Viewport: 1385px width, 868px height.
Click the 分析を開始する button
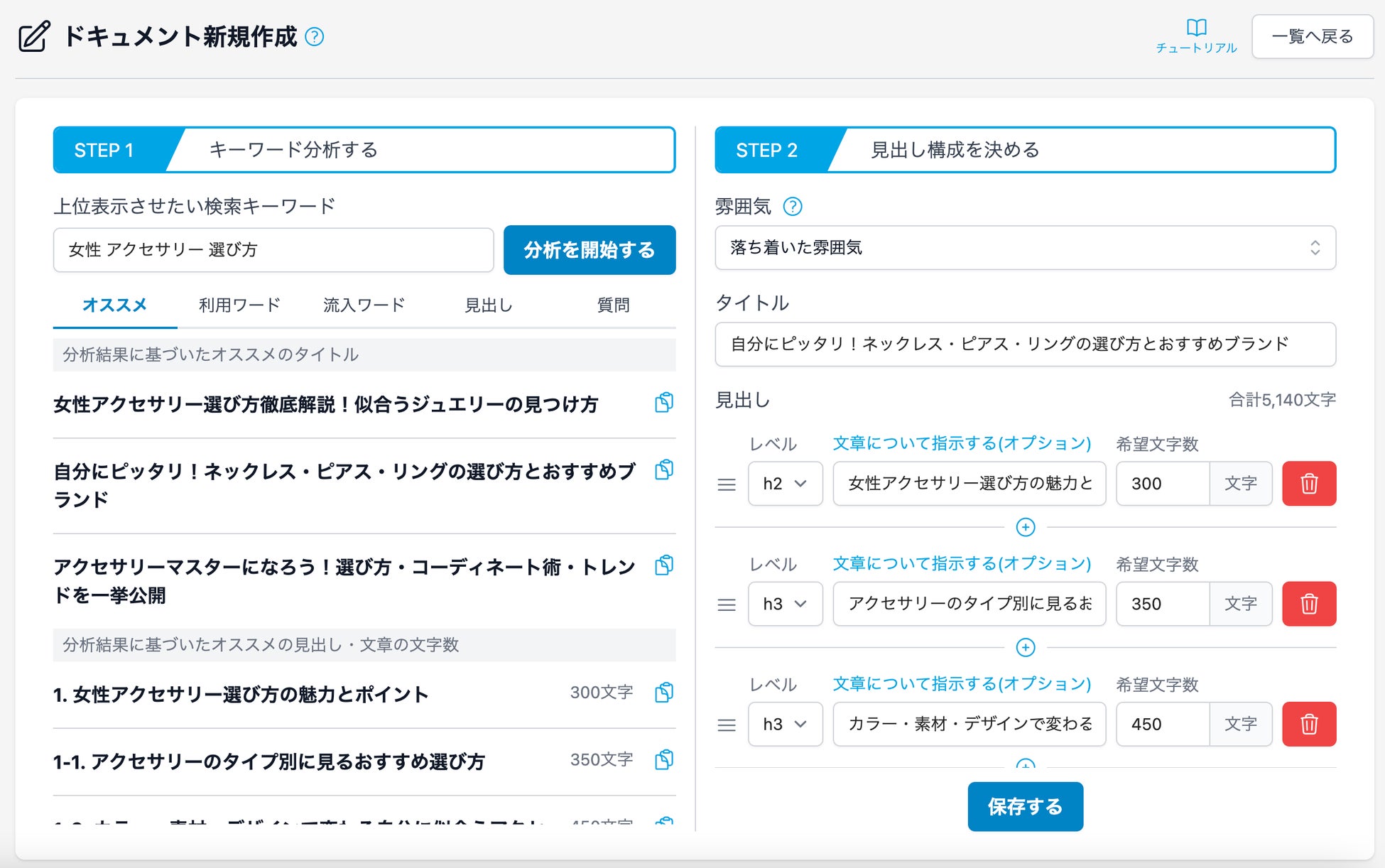point(589,250)
